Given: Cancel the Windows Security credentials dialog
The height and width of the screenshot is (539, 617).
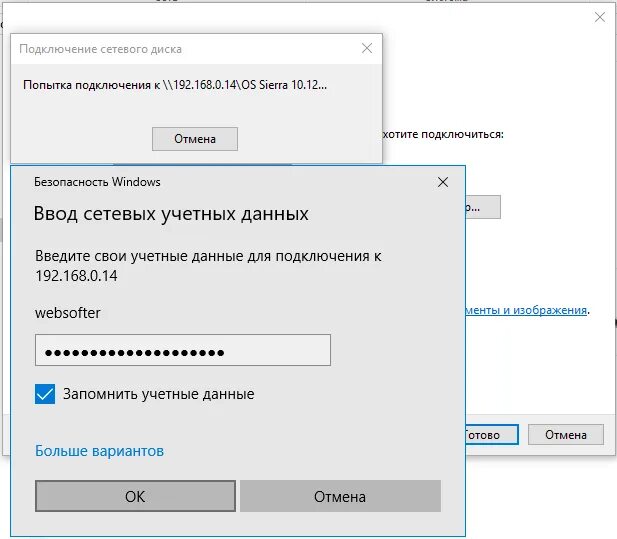Looking at the screenshot, I should (340, 496).
